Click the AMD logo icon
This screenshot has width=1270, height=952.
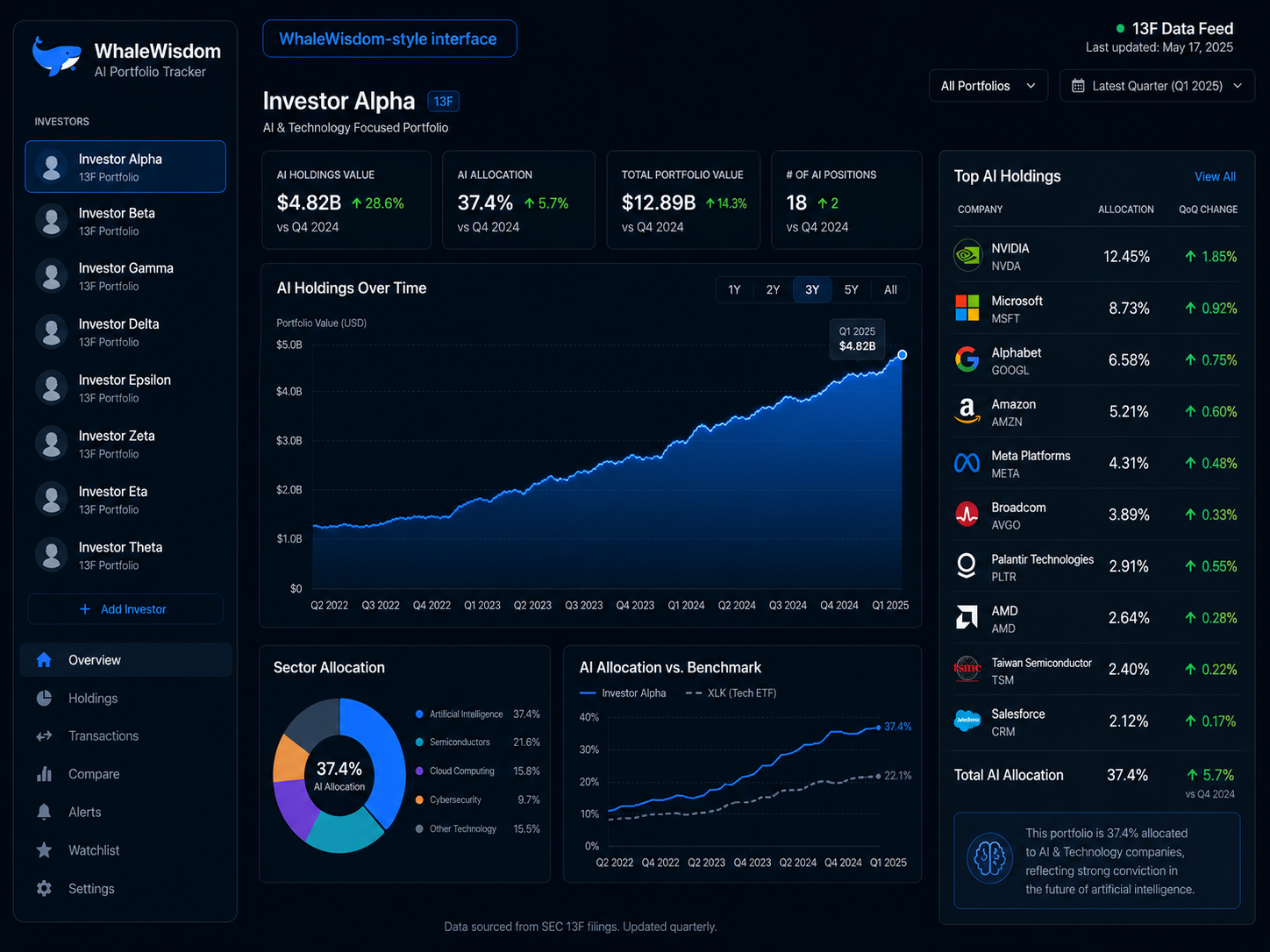tap(967, 618)
